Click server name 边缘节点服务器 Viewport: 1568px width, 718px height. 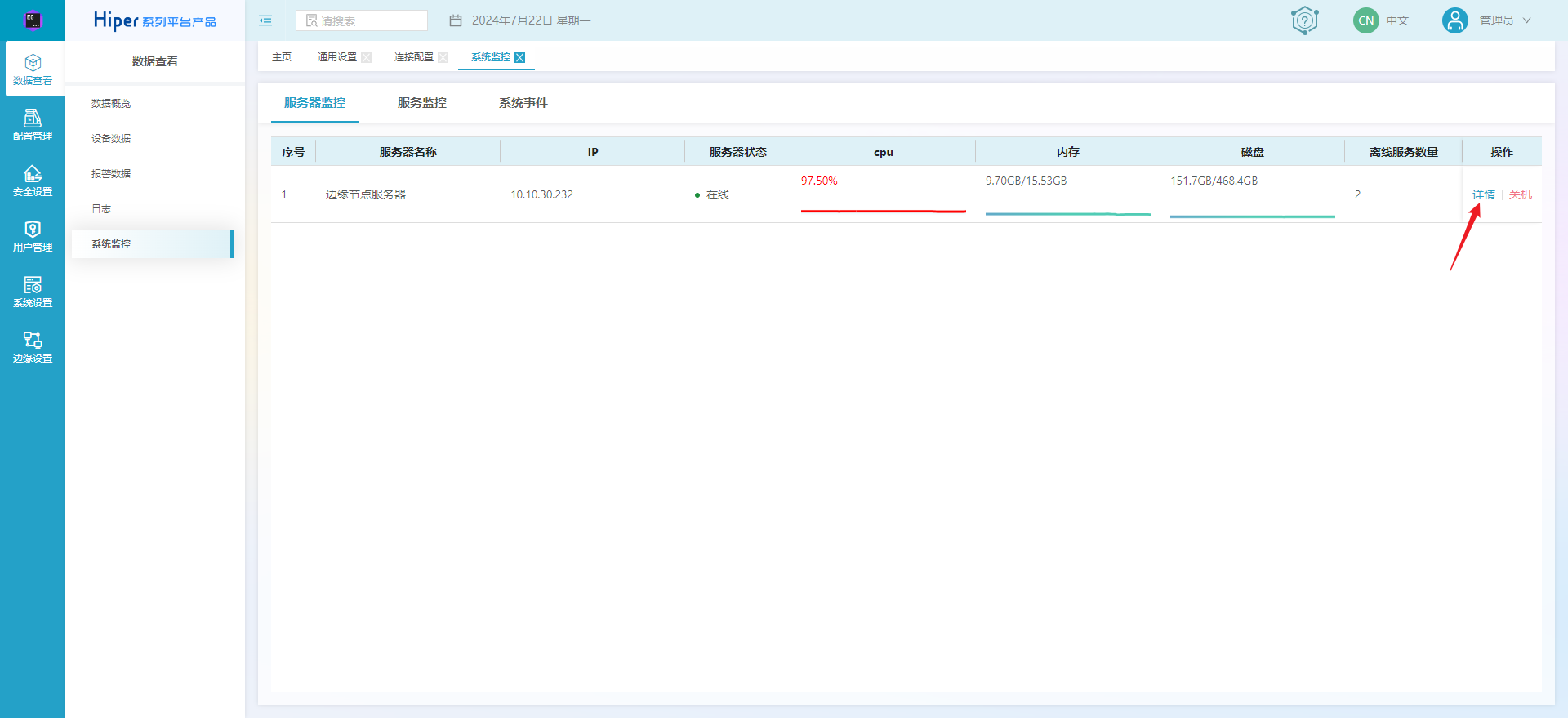click(x=366, y=194)
